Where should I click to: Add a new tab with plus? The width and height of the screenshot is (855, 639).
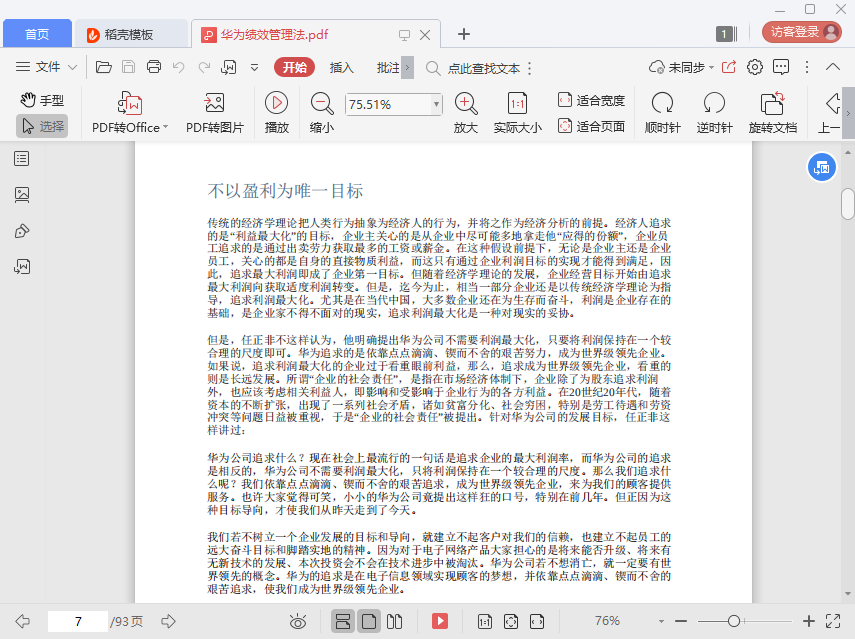463,34
